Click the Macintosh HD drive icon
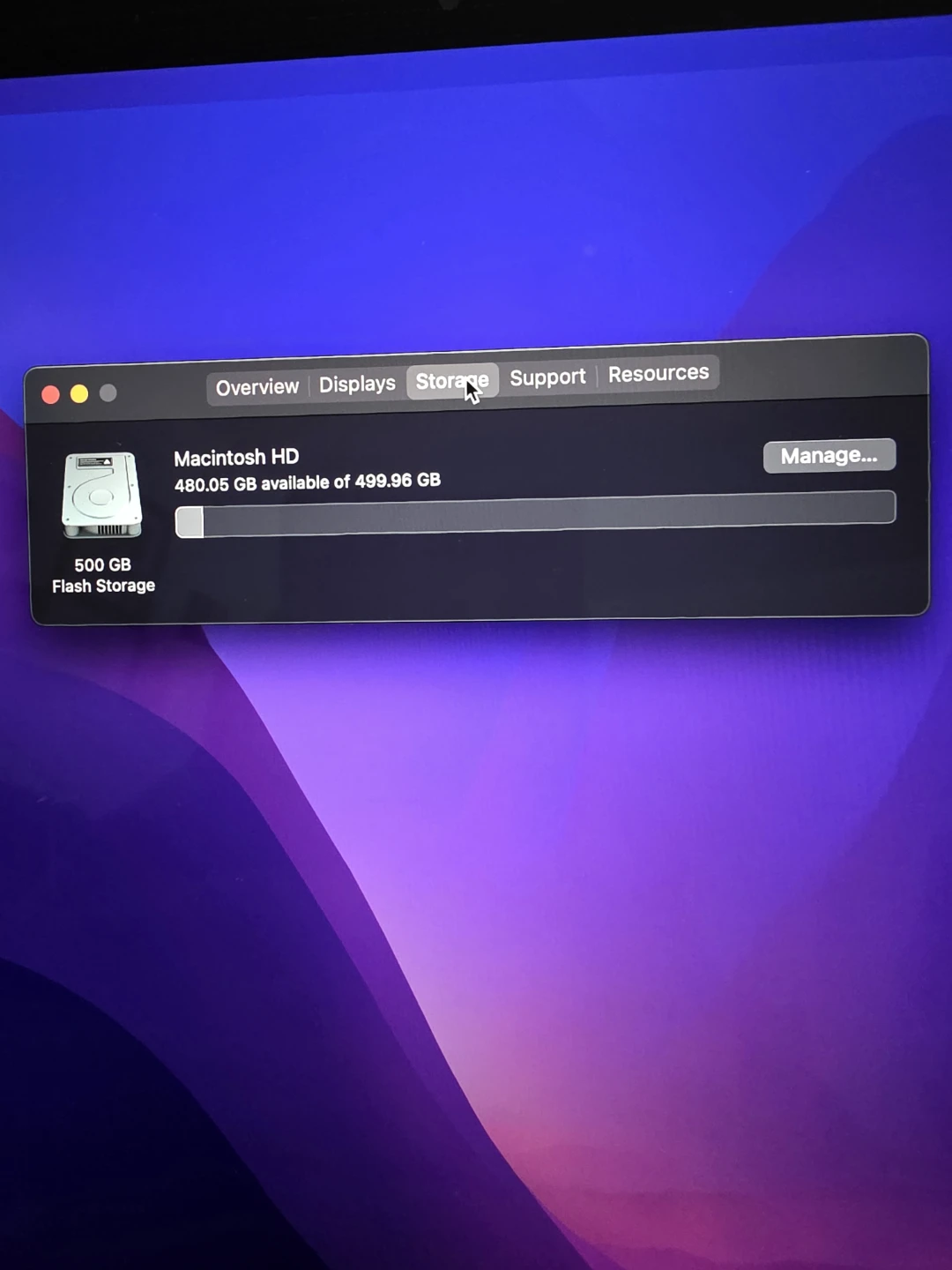 pos(102,495)
